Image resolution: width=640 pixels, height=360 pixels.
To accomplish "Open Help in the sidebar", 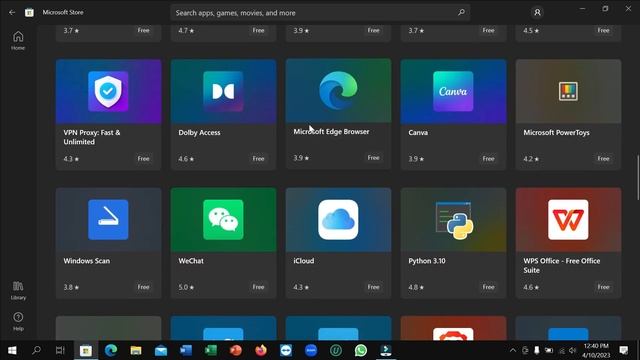I will 18,321.
